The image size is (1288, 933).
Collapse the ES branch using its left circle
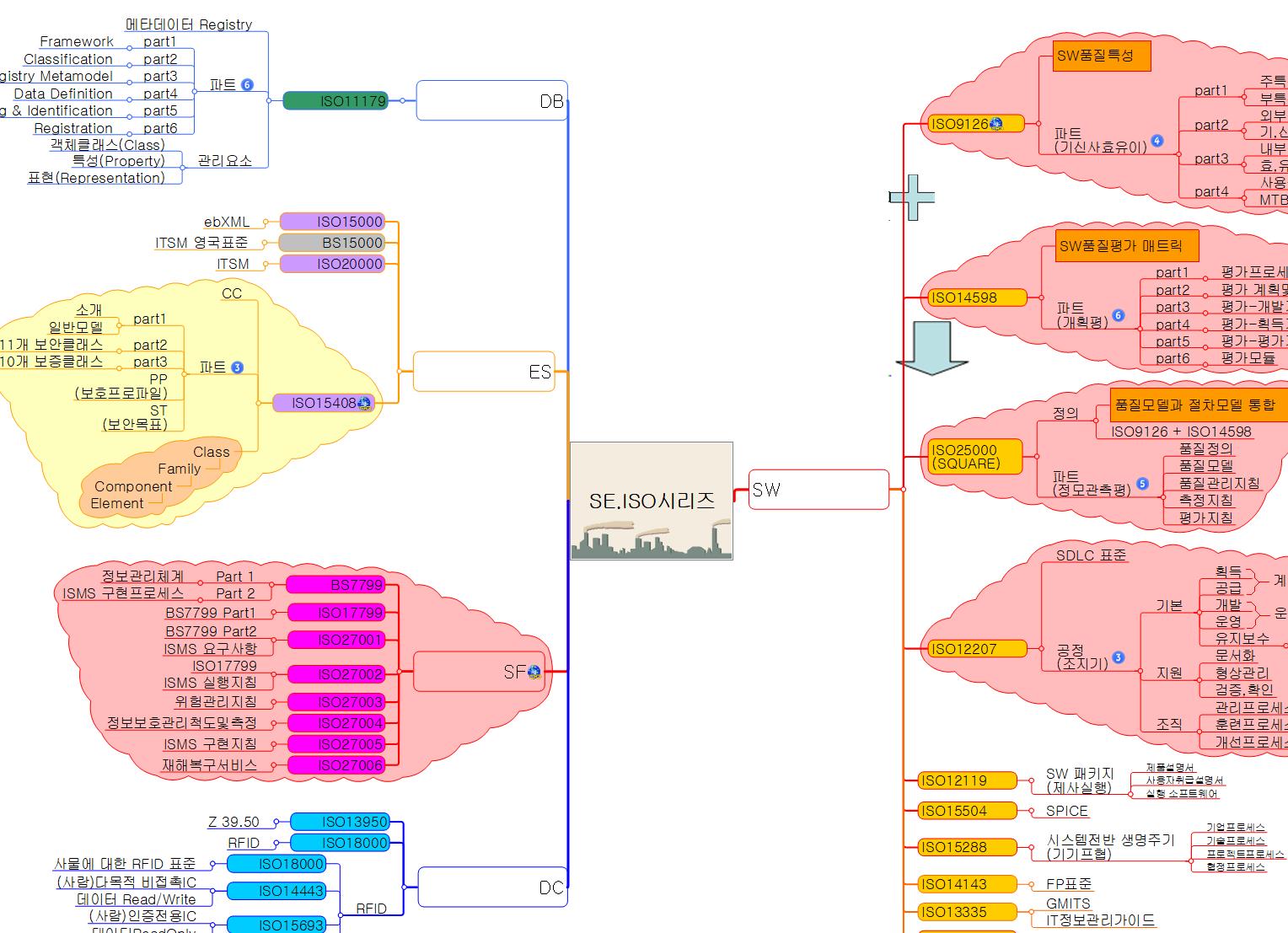402,372
